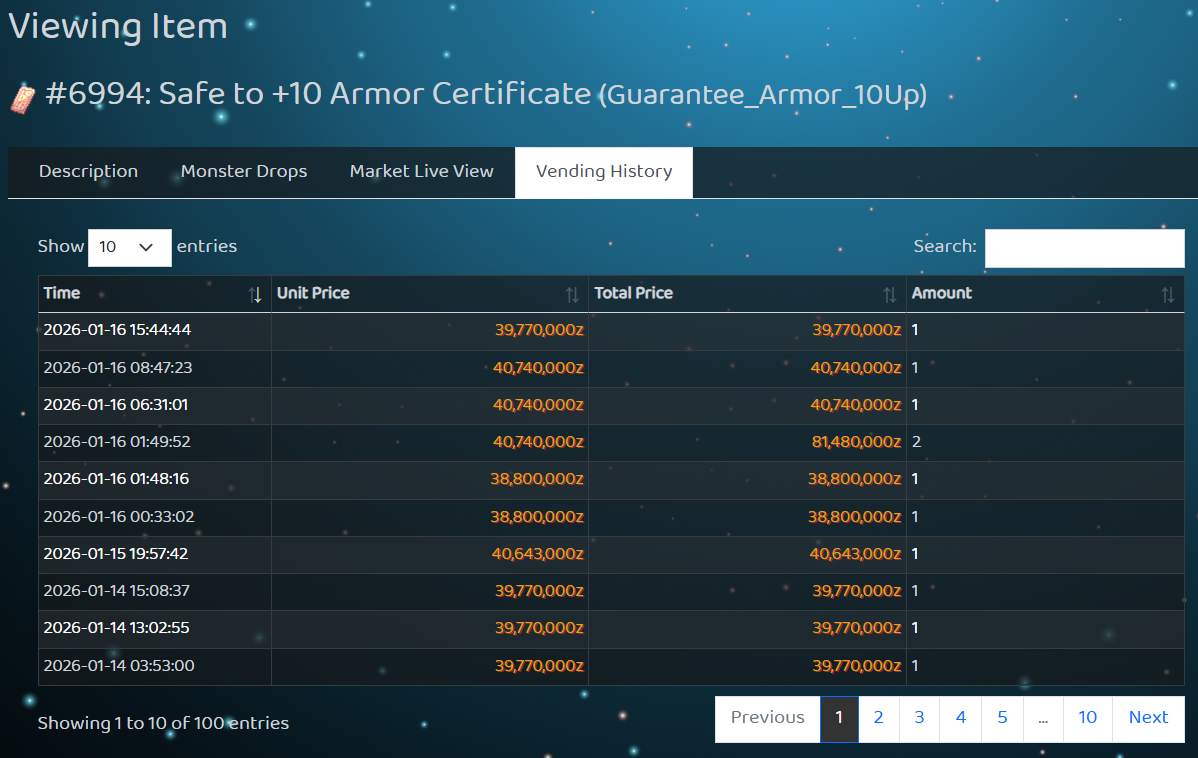The width and height of the screenshot is (1198, 758).
Task: Select the Vending History tab
Action: [x=603, y=172]
